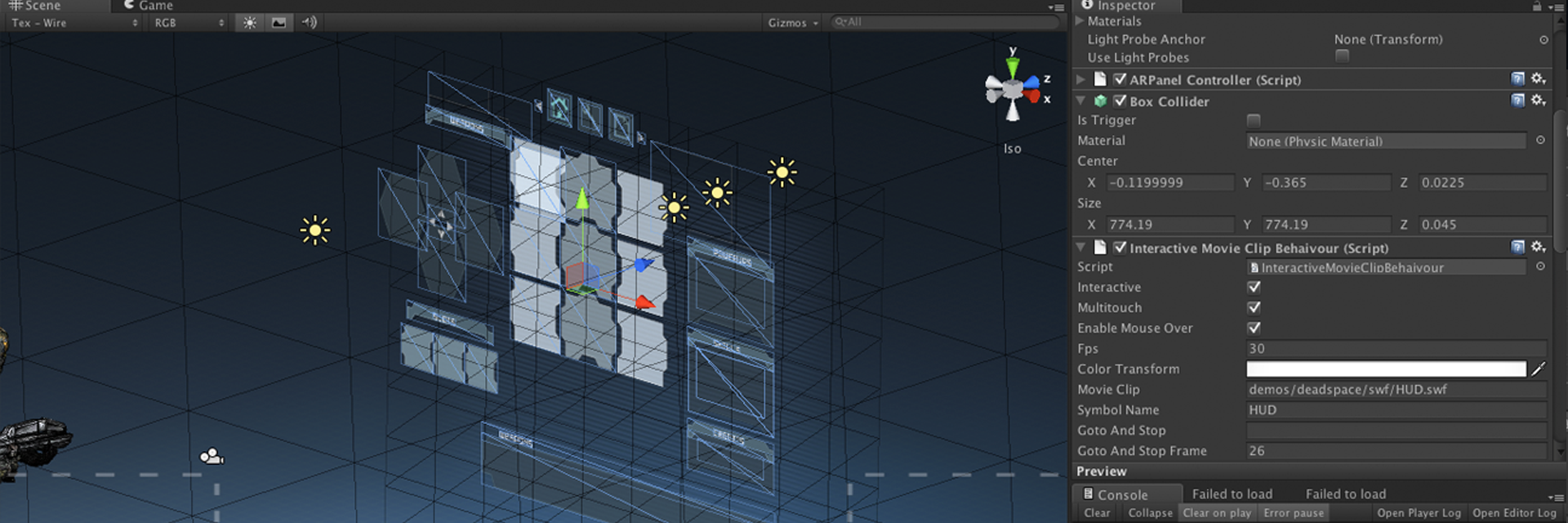
Task: Select the camera gizmo in the scene
Action: (x=212, y=456)
